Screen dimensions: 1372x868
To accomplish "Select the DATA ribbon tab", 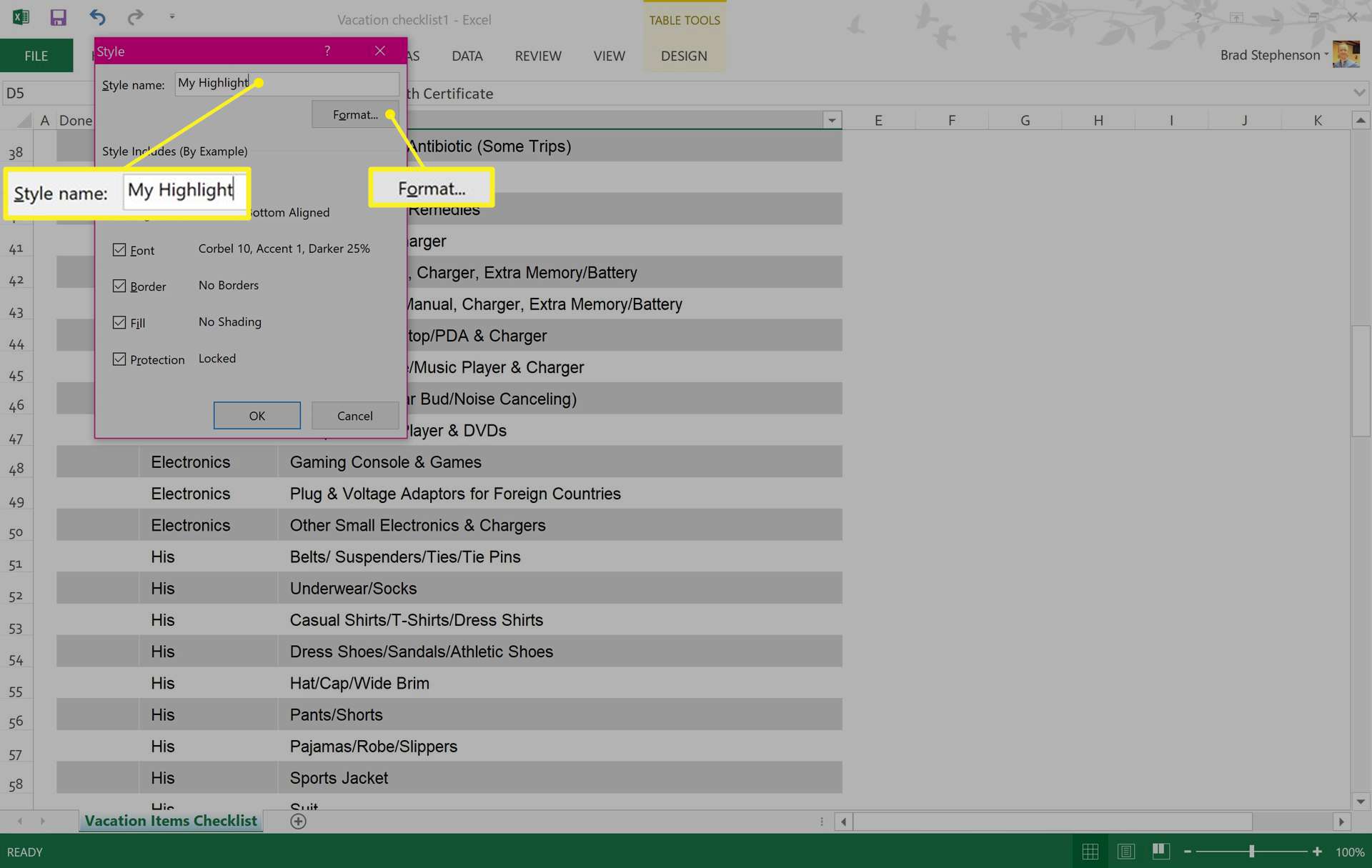I will (x=466, y=54).
